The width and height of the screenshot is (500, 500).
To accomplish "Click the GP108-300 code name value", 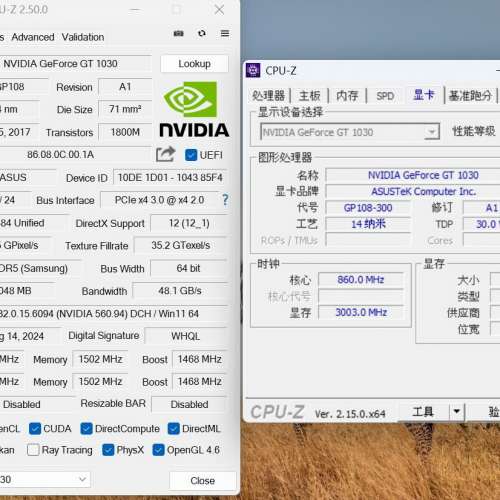I will click(x=368, y=208).
